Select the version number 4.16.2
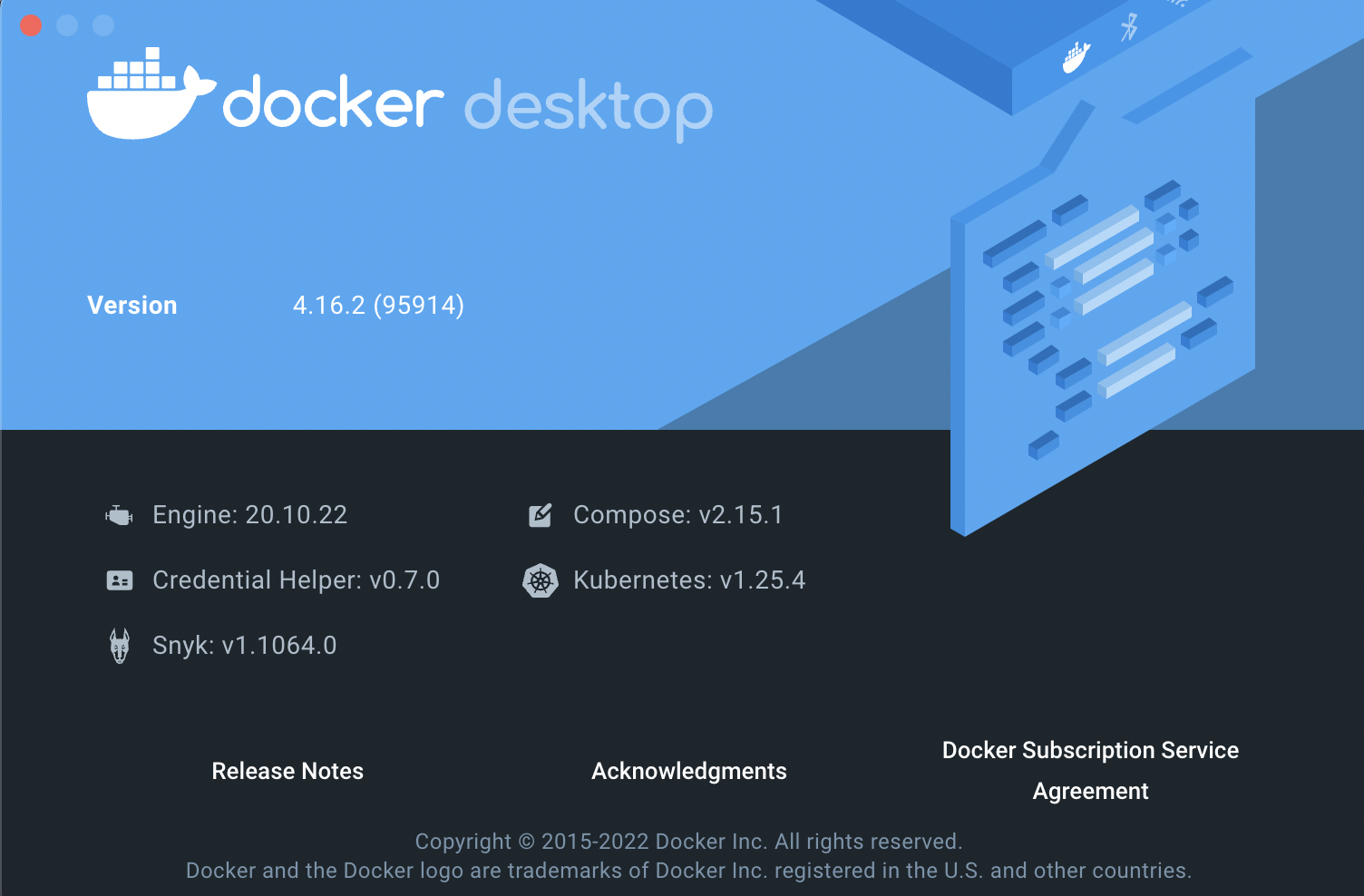The height and width of the screenshot is (896, 1364). click(378, 305)
